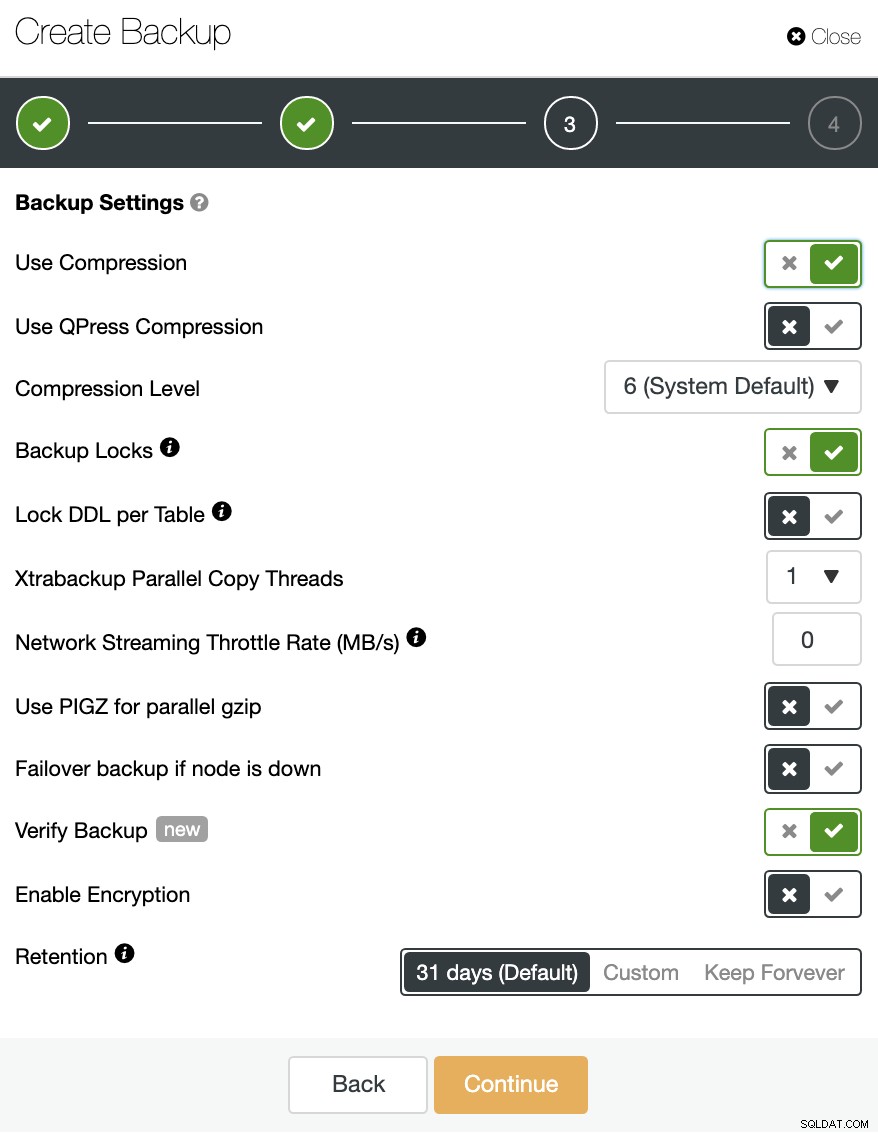Click the Continue button
Screen dimensions: 878x1134
511,1084
